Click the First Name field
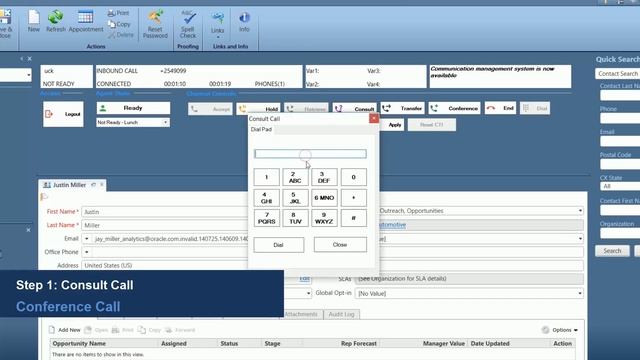Viewport: 640px width, 360px height. (x=165, y=212)
